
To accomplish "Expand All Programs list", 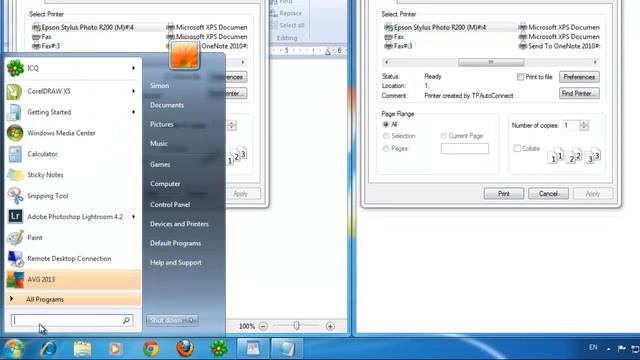I will point(73,300).
